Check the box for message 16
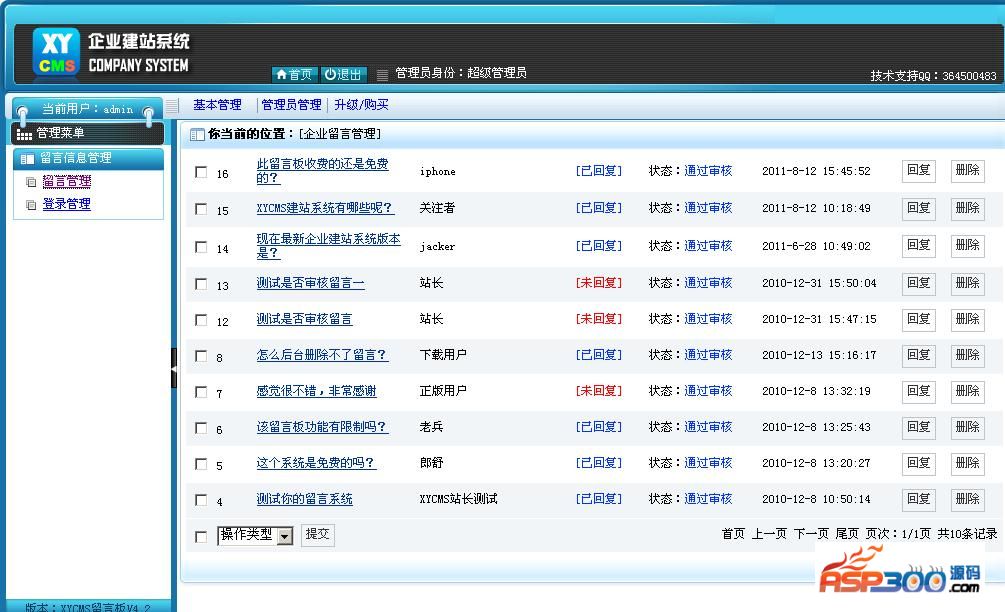1005x612 pixels. [201, 172]
